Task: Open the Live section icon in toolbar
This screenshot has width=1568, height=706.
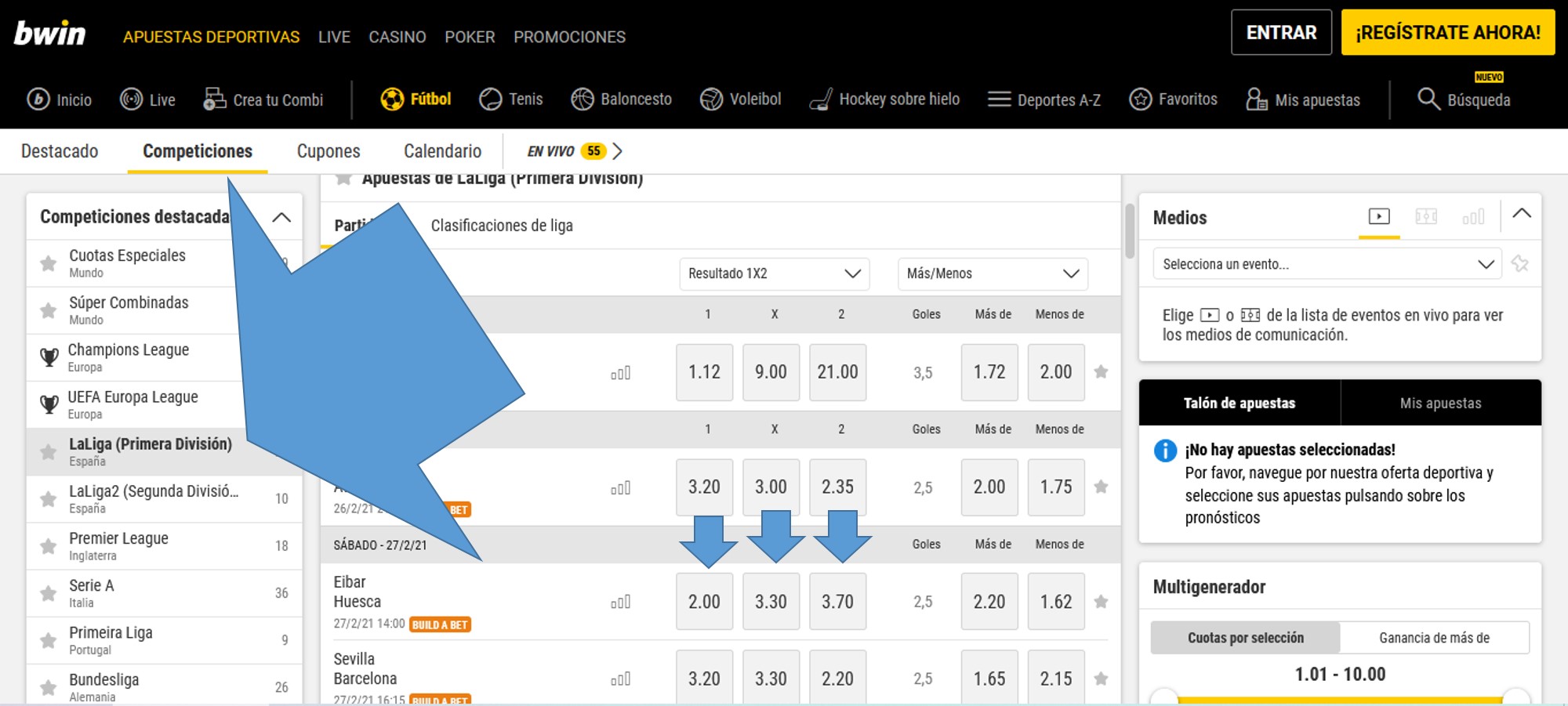Action: (x=131, y=100)
